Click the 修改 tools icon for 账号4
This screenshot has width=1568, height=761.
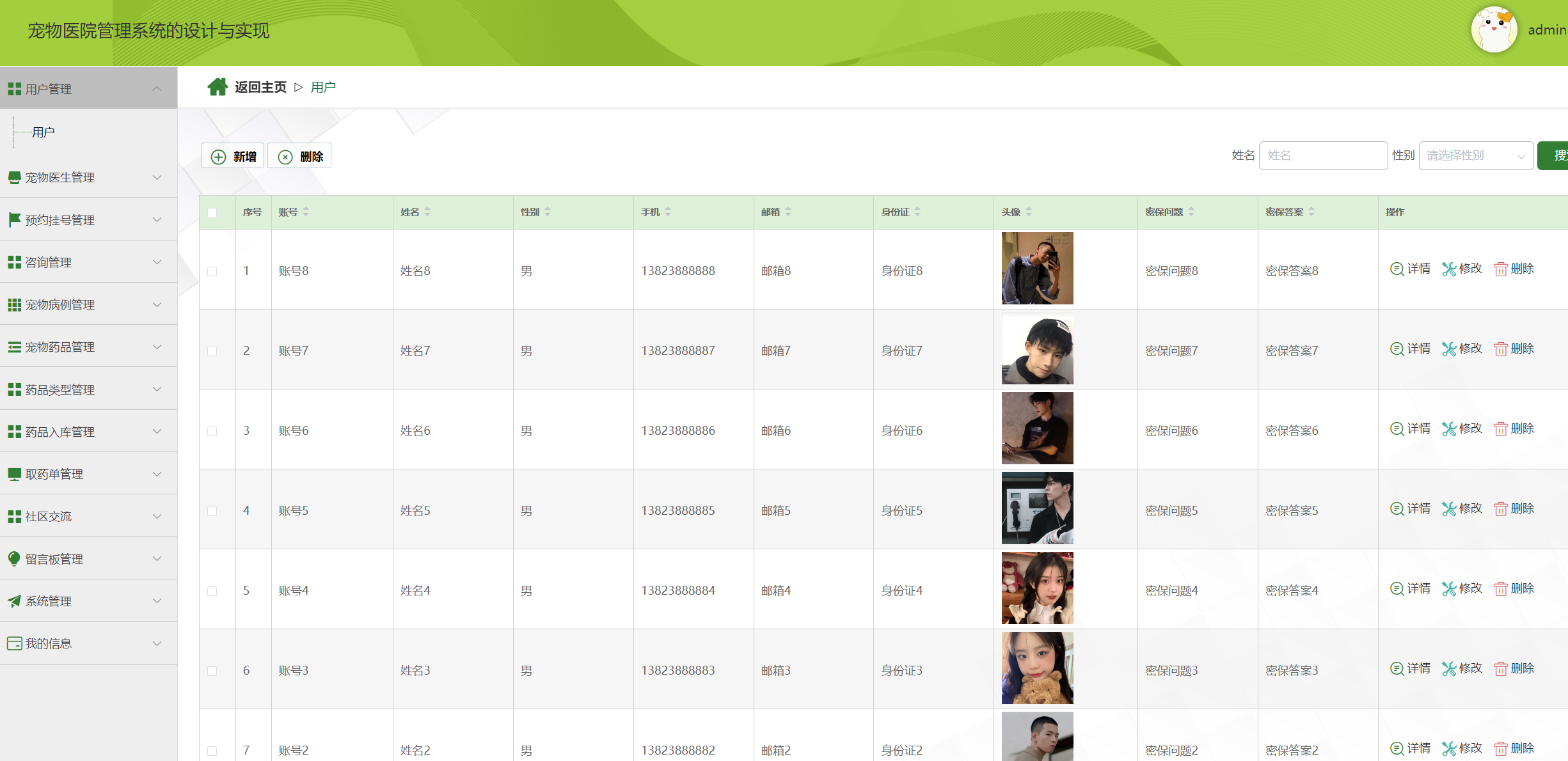(x=1449, y=588)
